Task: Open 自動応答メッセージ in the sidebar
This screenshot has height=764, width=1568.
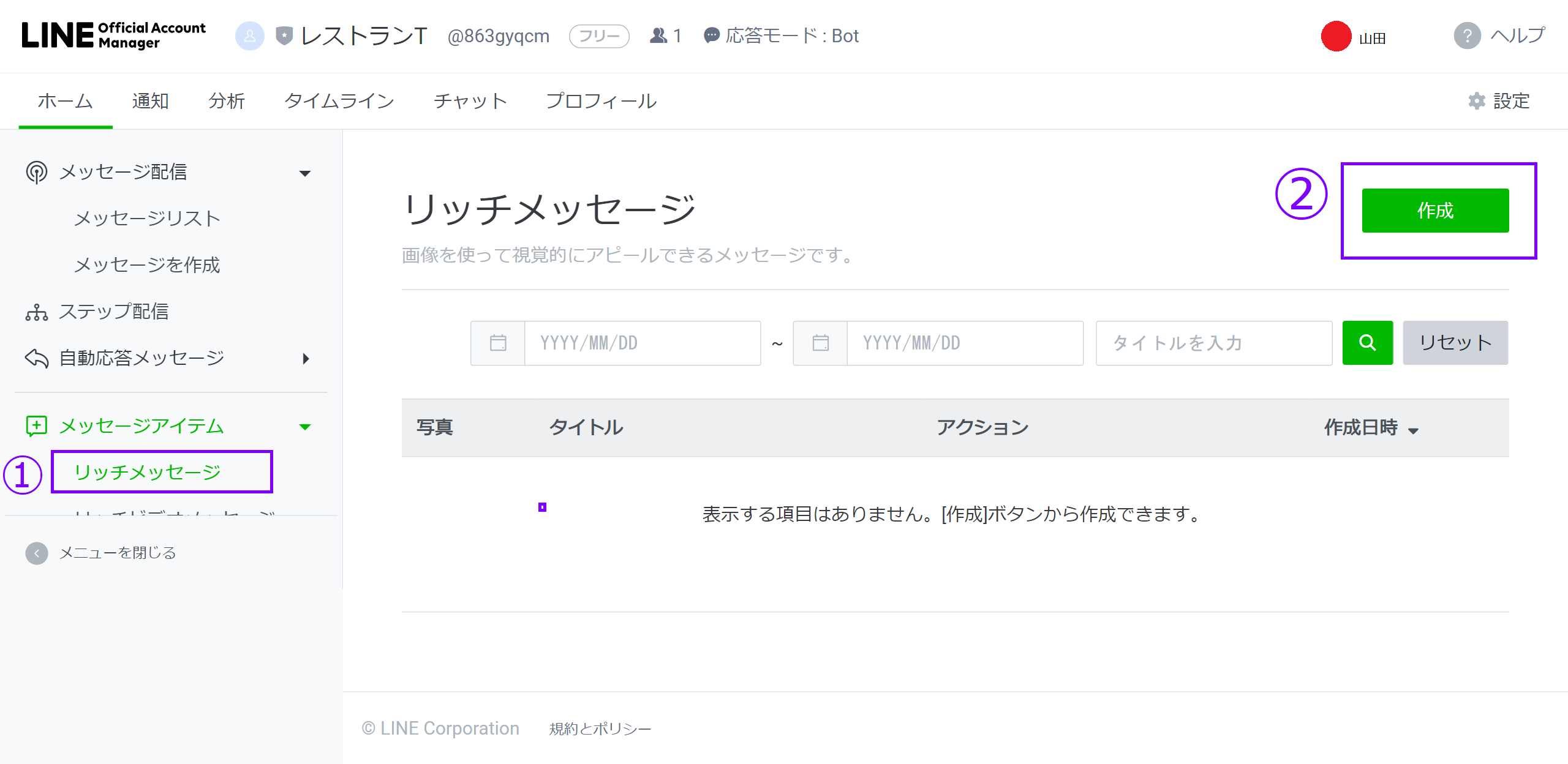Action: coord(141,358)
